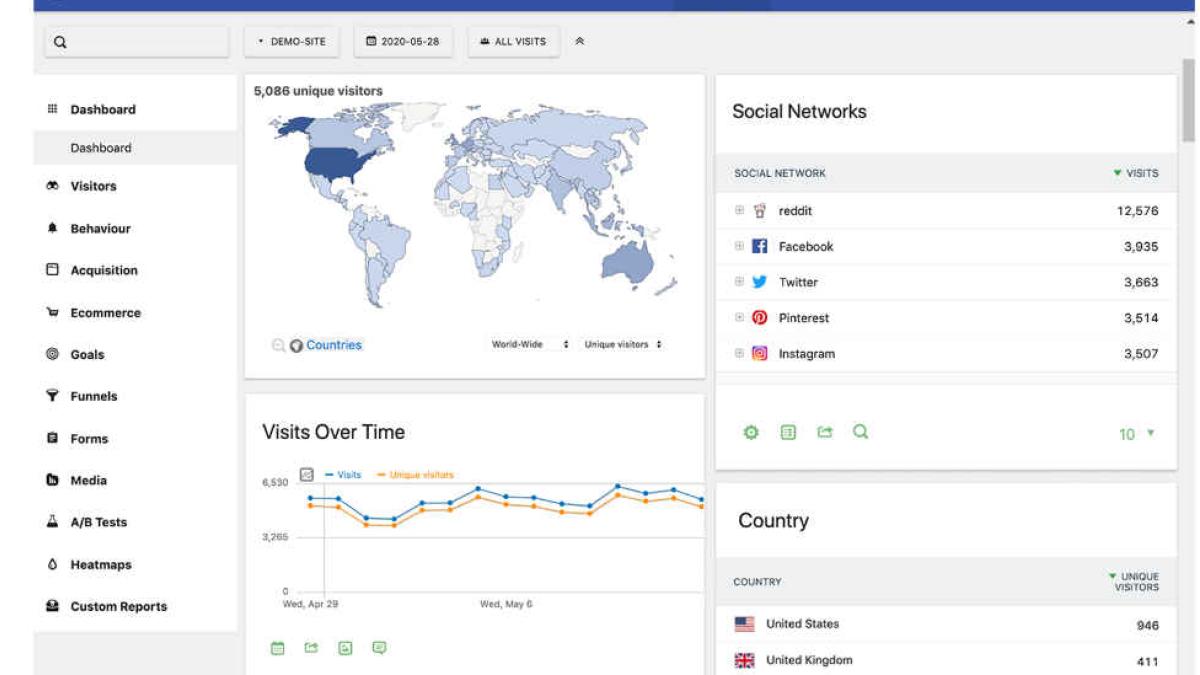This screenshot has height=675, width=1200.
Task: Click the zoom-out icon under the map
Action: 278,345
